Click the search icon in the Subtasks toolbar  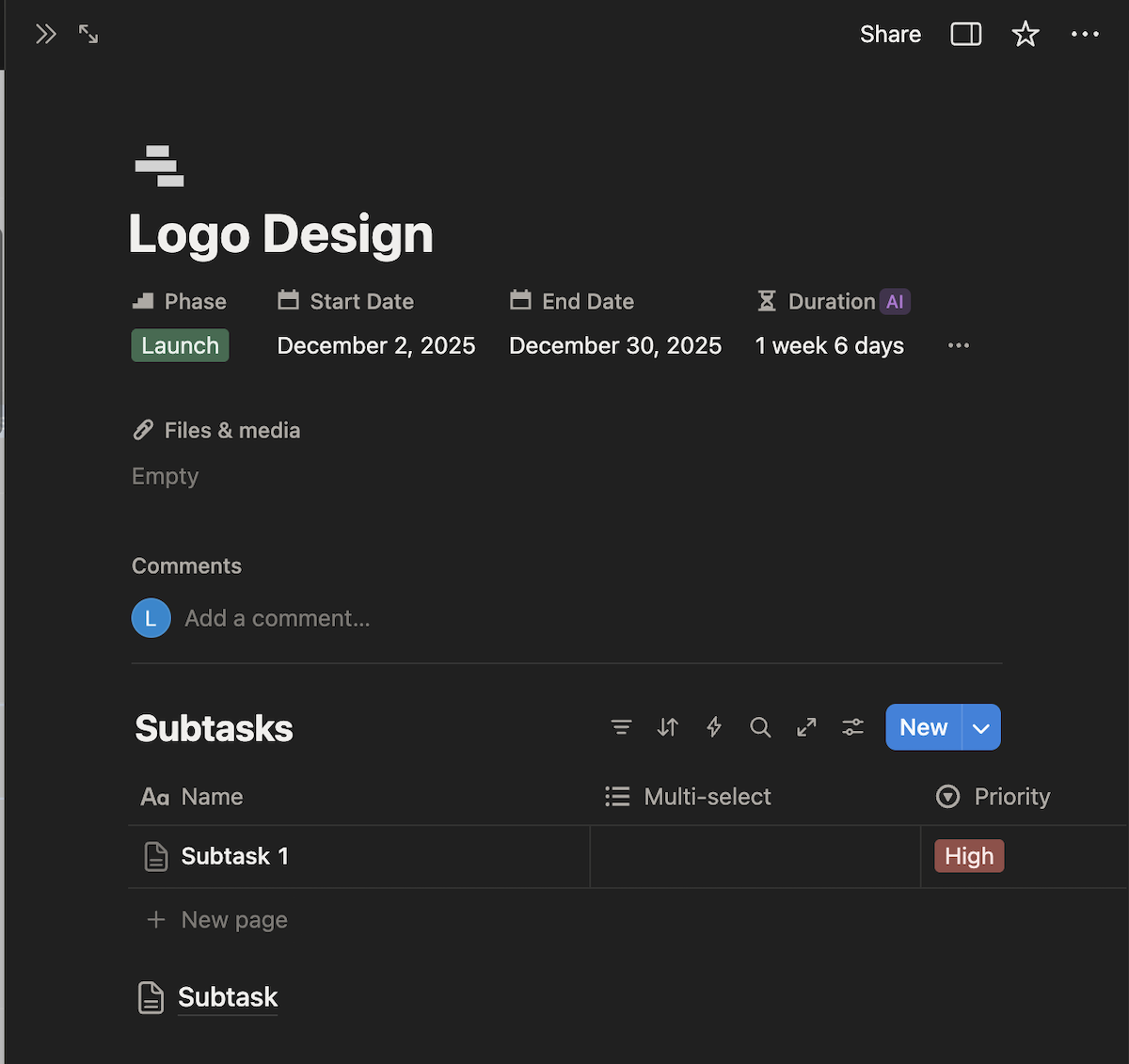760,727
